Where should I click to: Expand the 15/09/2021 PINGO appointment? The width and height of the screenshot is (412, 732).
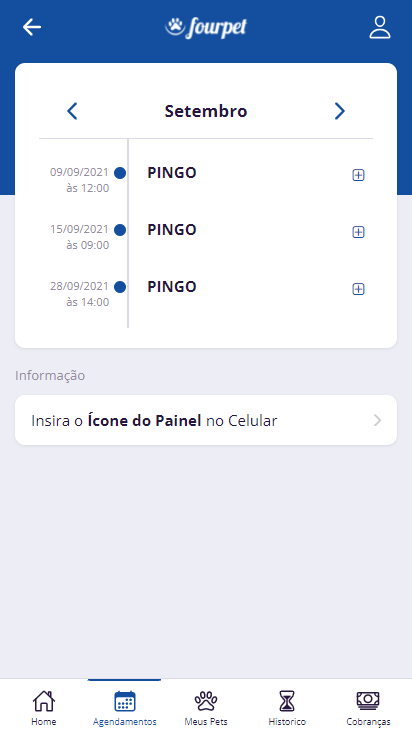pyautogui.click(x=358, y=232)
